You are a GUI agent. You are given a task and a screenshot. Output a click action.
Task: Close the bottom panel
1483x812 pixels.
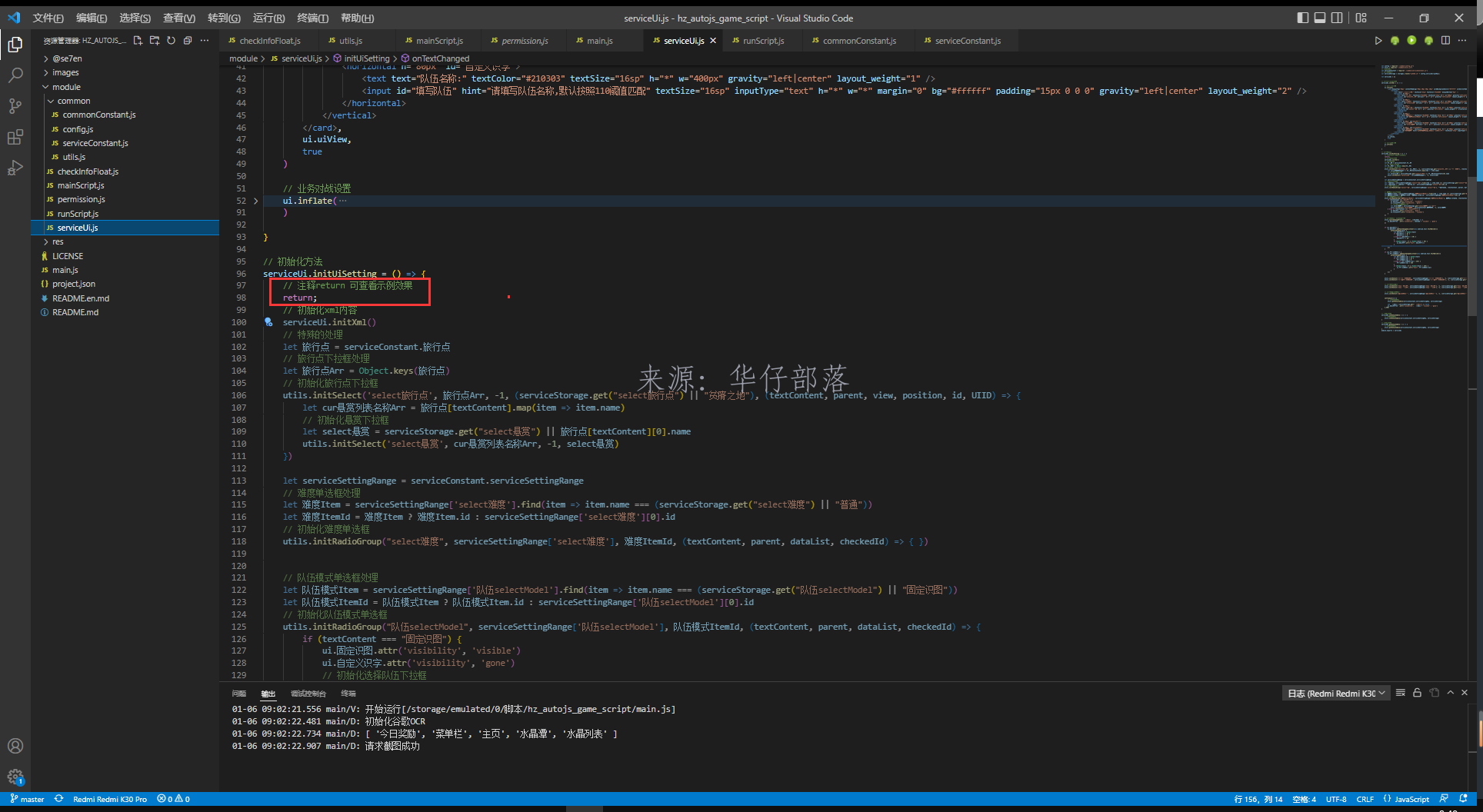tap(1465, 693)
